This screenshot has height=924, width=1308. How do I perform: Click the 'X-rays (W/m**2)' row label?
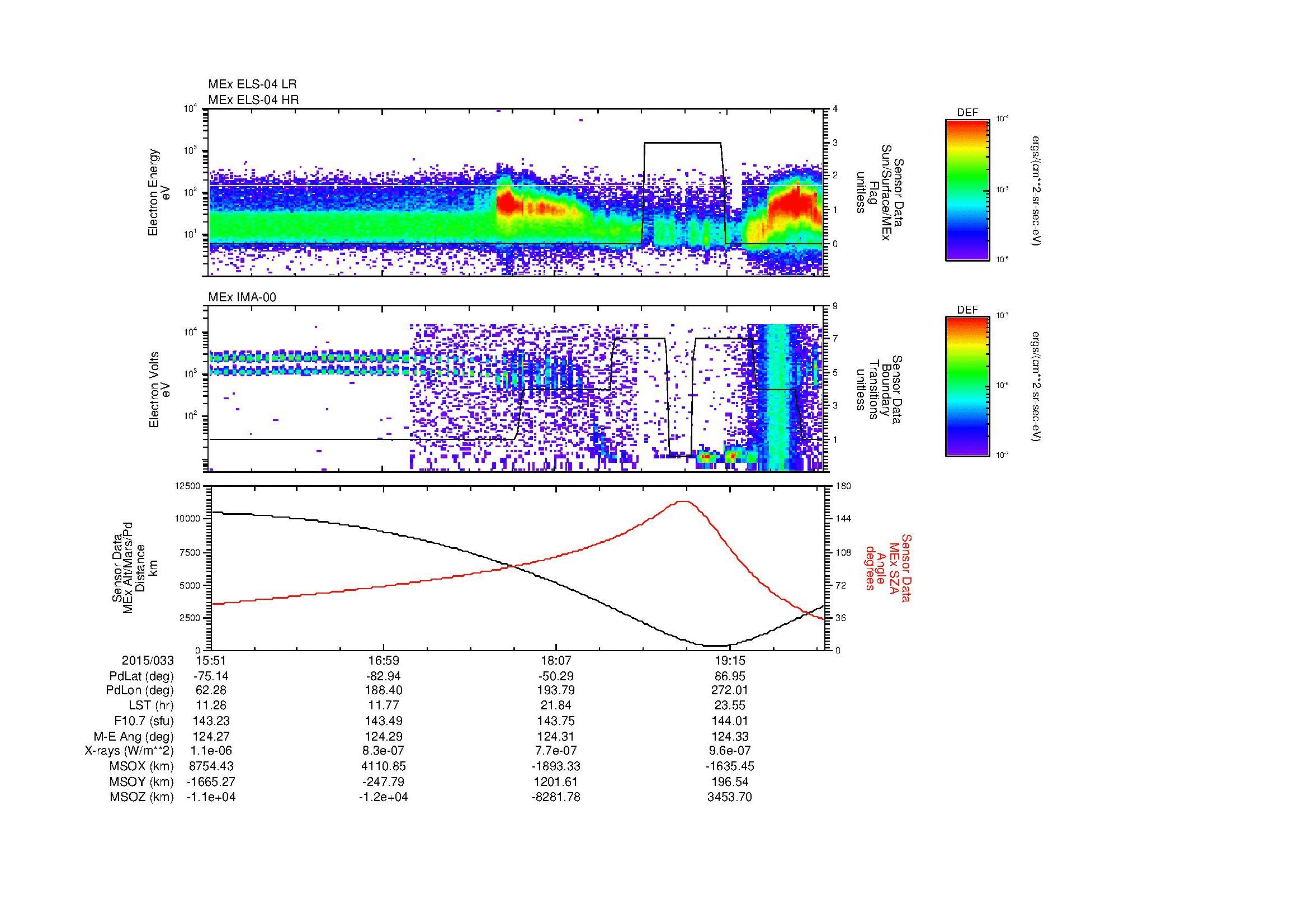click(129, 751)
